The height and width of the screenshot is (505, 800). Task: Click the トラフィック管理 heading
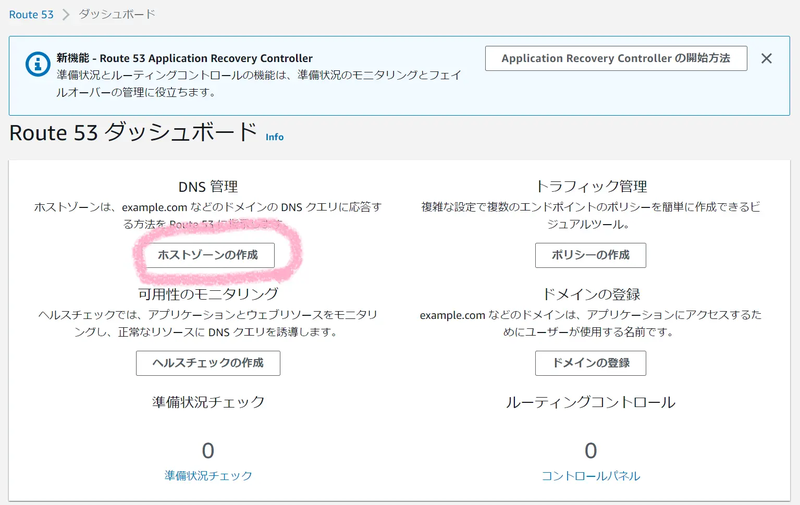point(591,186)
